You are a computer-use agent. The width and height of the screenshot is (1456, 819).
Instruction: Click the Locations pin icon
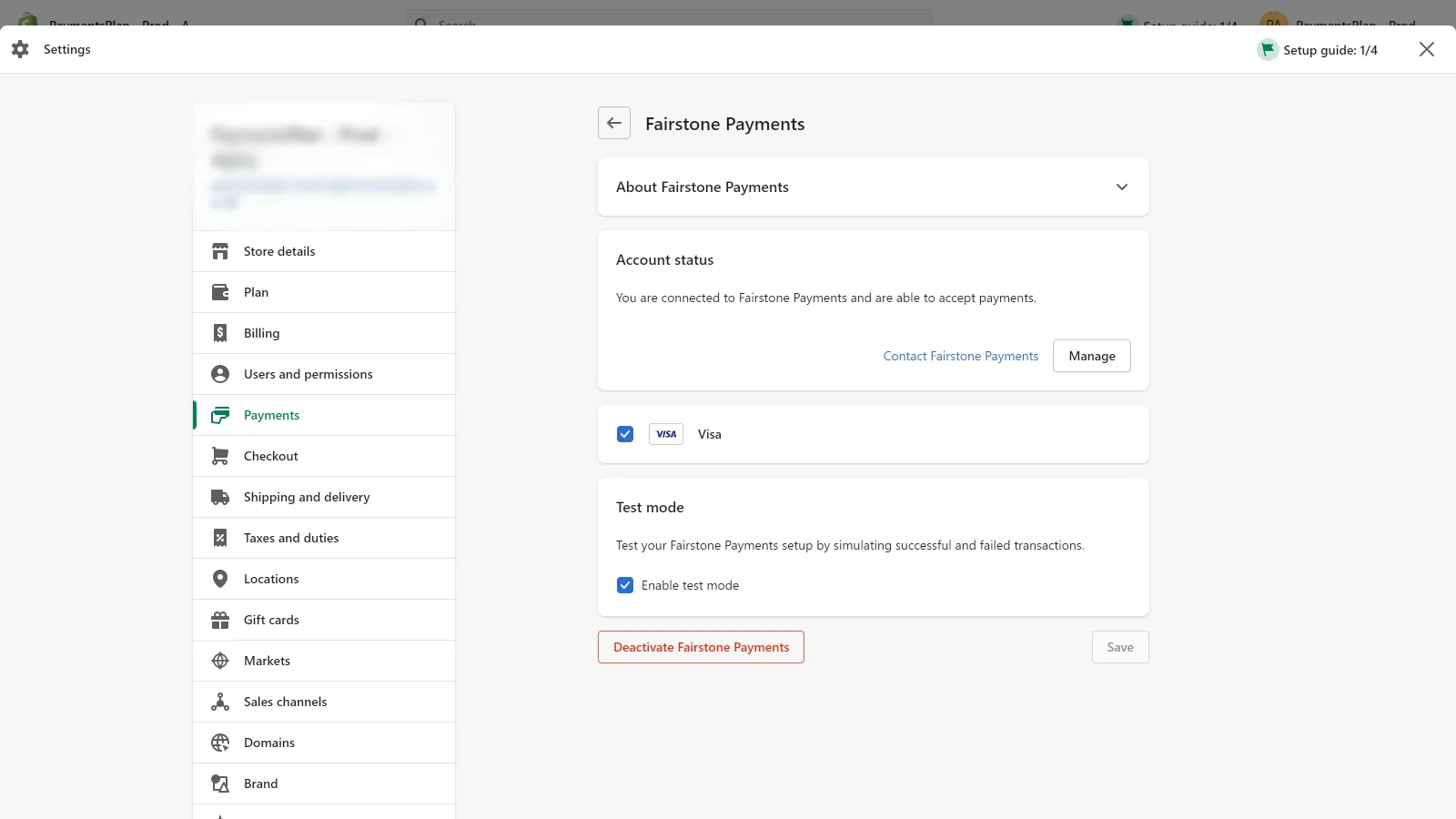tap(220, 579)
